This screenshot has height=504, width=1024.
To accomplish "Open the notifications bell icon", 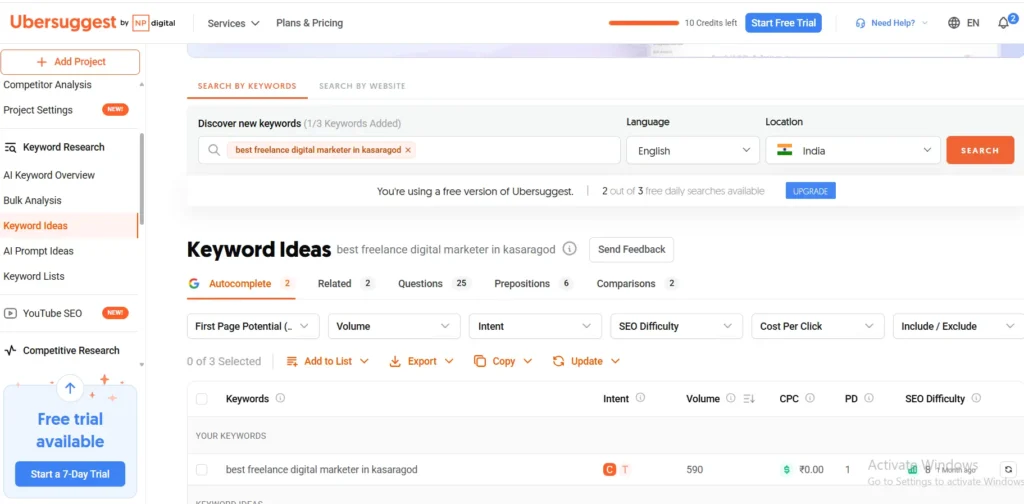I will click(x=1003, y=23).
